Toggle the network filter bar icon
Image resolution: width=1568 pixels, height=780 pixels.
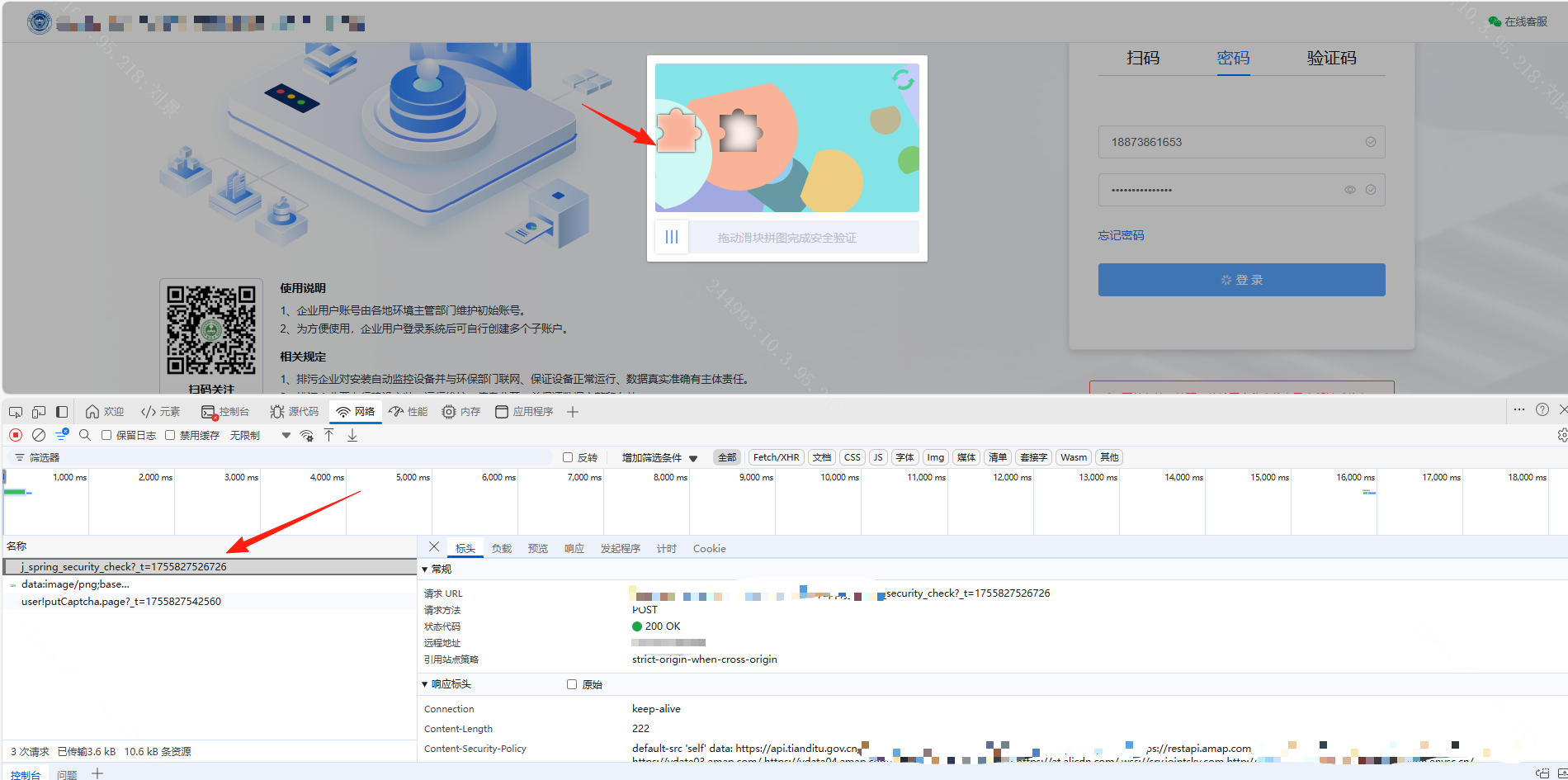62,435
